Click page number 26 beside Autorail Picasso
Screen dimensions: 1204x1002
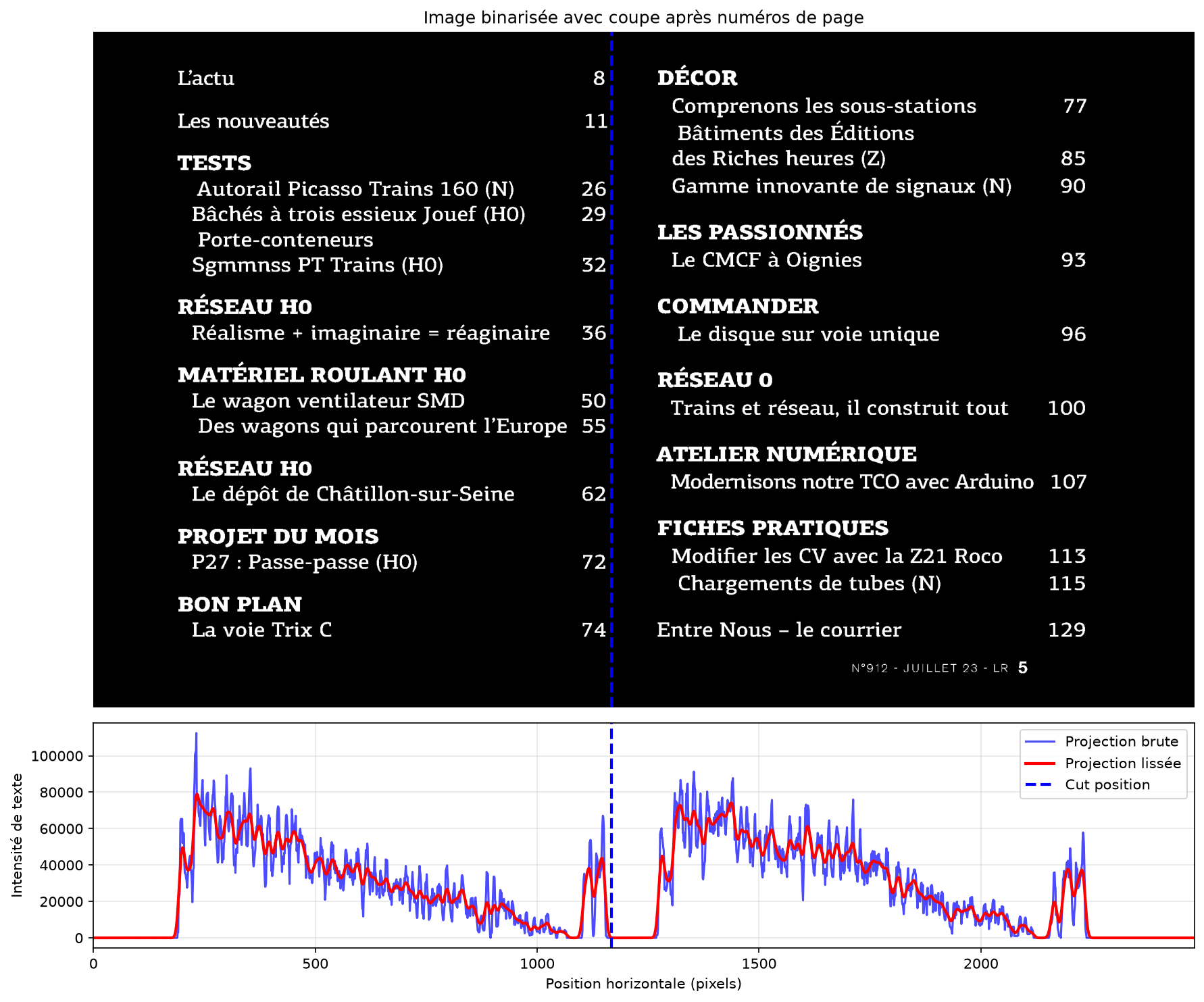[x=594, y=189]
